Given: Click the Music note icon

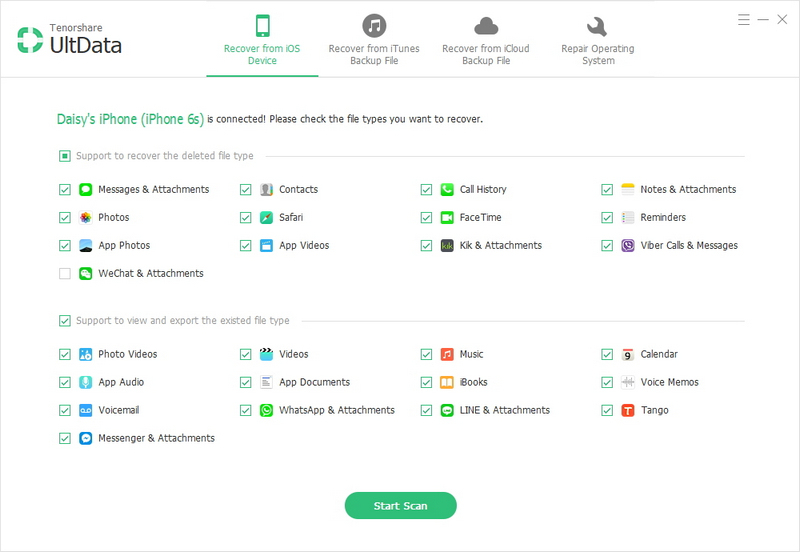Looking at the screenshot, I should (x=447, y=355).
